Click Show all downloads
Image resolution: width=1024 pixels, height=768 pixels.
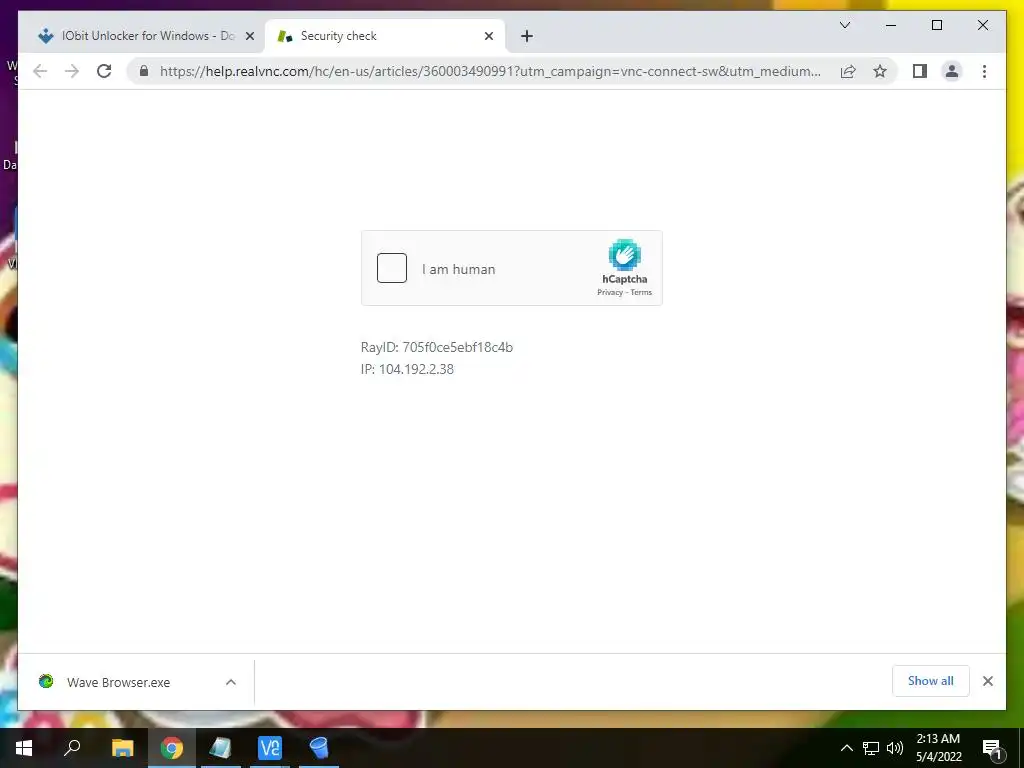(x=930, y=681)
